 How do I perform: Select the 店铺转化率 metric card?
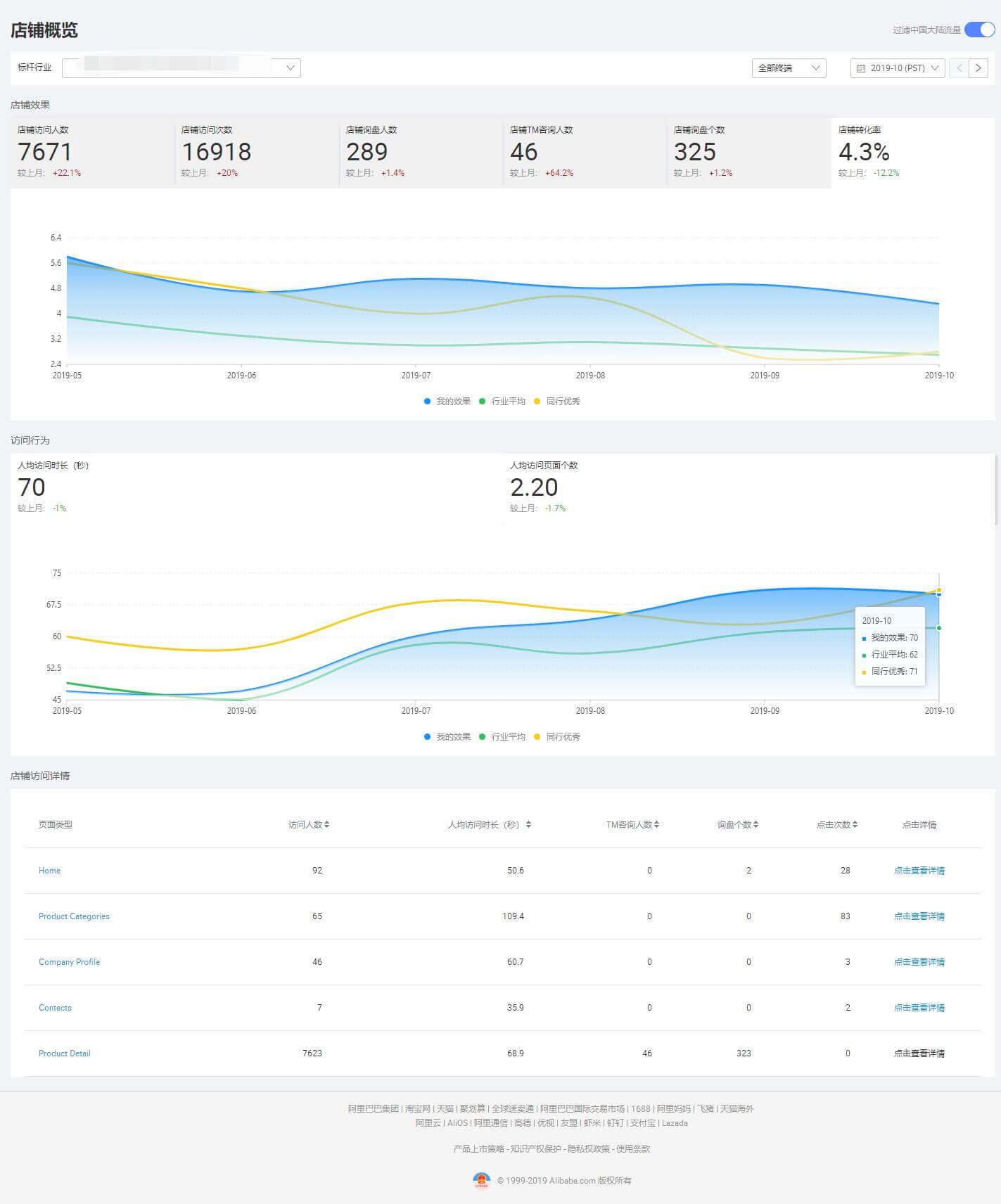coord(912,152)
